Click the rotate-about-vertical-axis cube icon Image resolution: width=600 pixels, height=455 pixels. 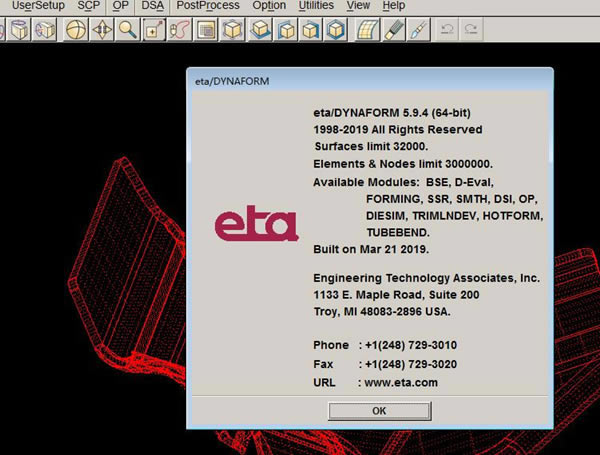coord(19,29)
